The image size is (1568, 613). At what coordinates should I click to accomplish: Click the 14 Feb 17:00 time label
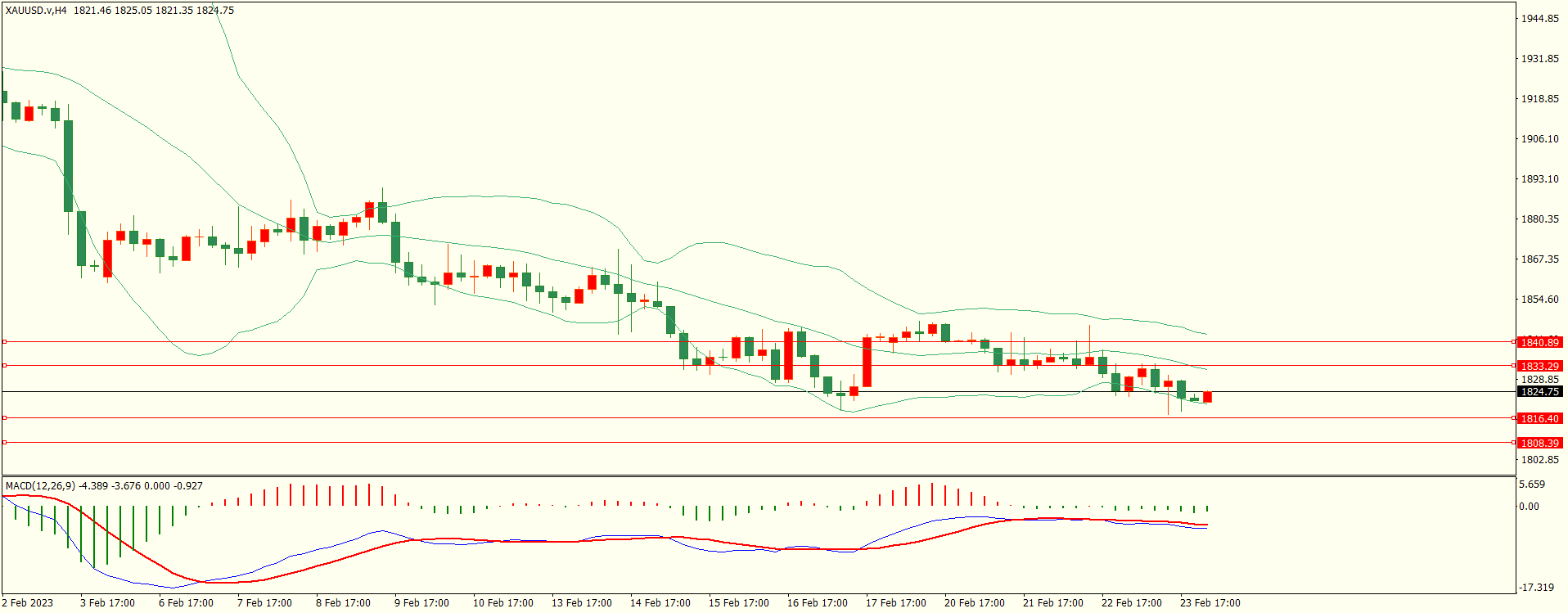point(660,603)
